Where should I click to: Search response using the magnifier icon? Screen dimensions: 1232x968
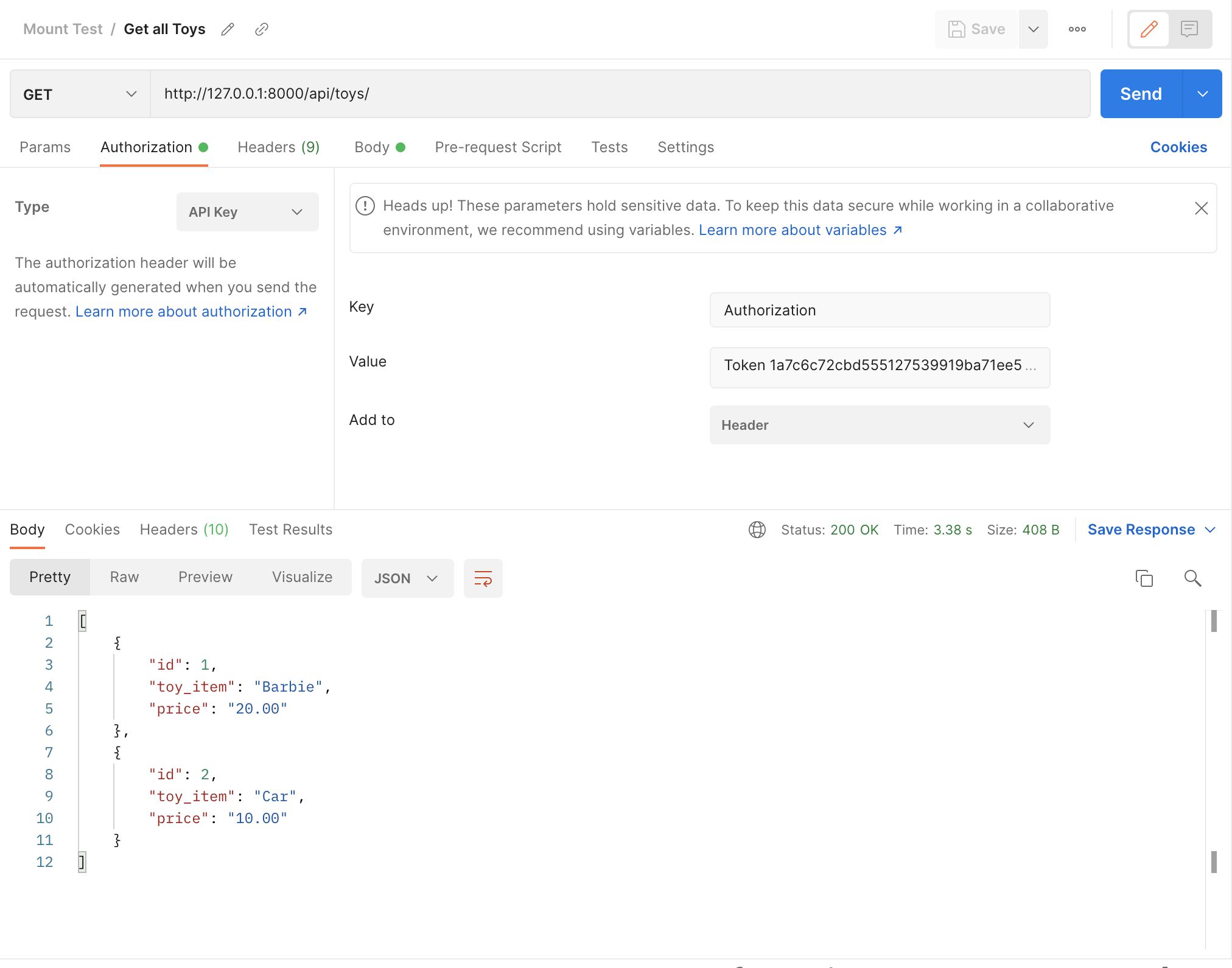(x=1192, y=578)
